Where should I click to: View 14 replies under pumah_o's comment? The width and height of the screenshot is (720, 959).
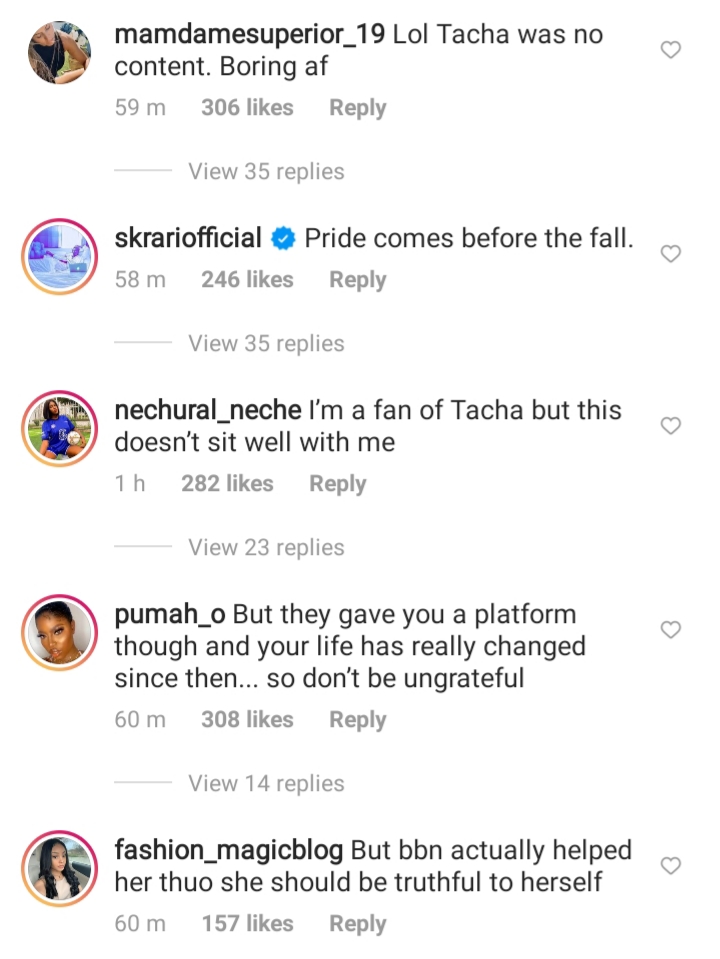pos(266,784)
